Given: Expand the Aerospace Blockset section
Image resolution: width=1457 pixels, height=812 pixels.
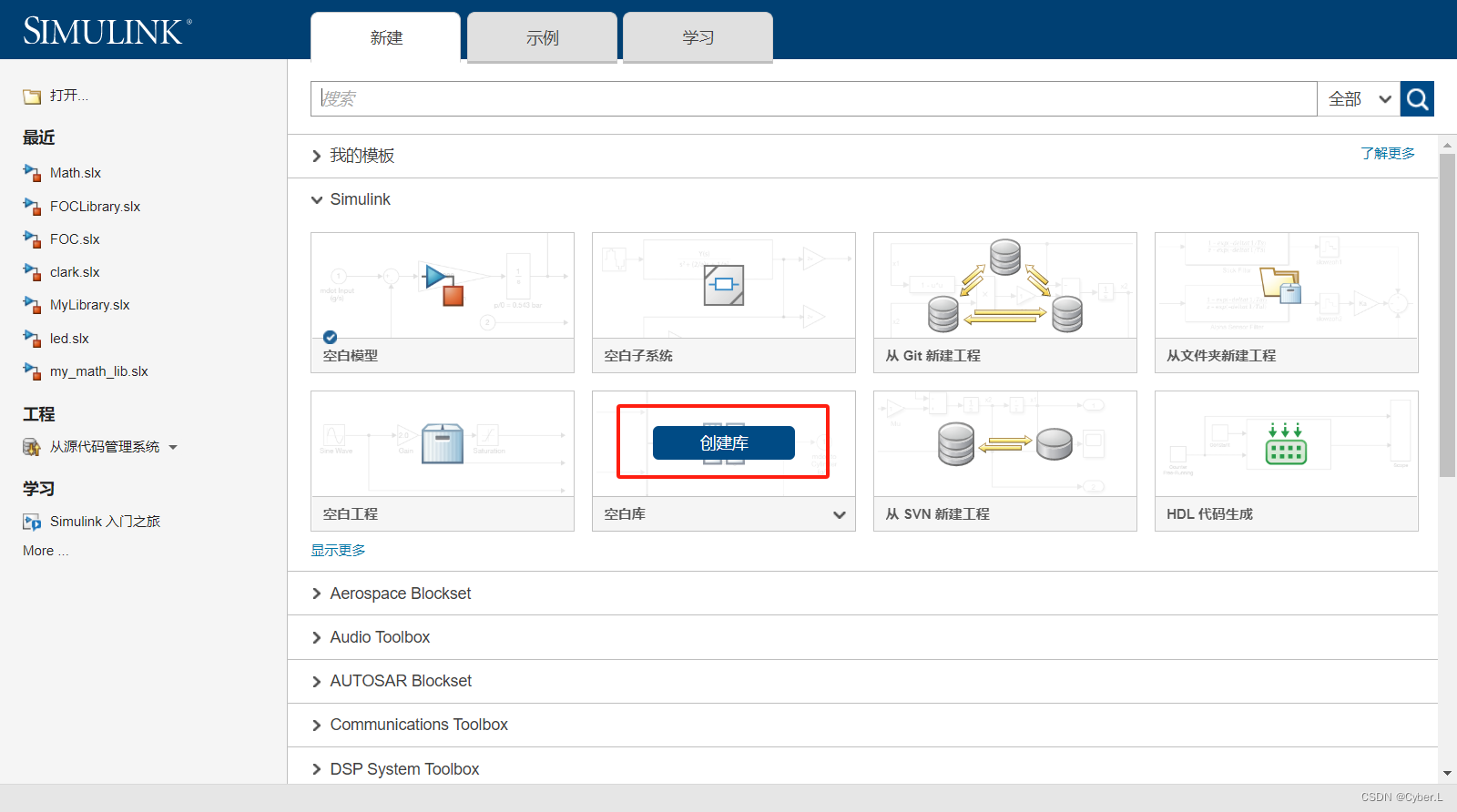Looking at the screenshot, I should click(316, 594).
